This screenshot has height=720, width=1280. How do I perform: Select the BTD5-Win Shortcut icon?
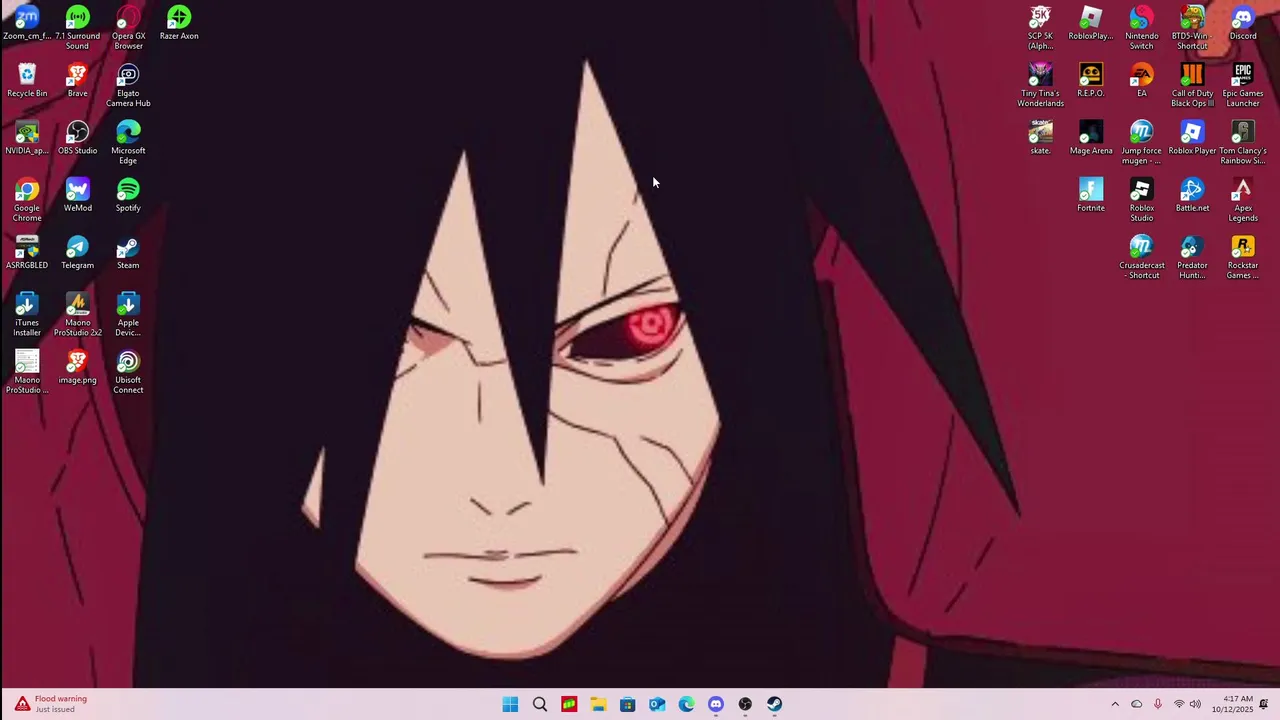click(x=1192, y=28)
